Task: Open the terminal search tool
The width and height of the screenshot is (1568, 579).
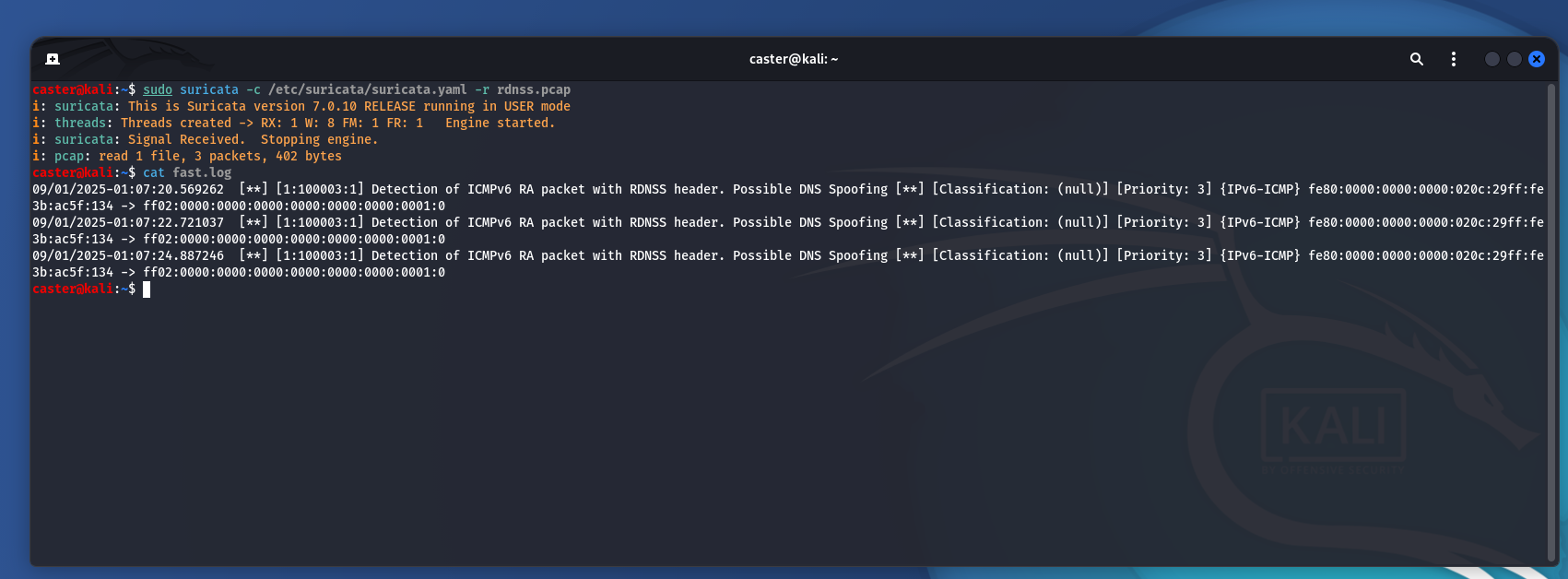Action: [1416, 59]
